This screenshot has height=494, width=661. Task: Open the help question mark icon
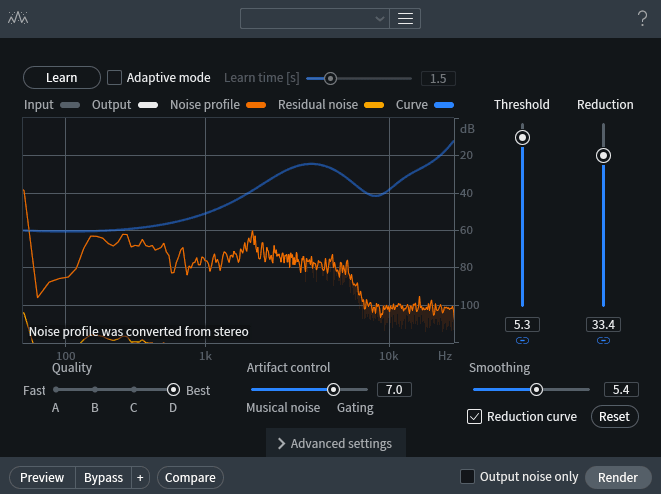click(642, 19)
